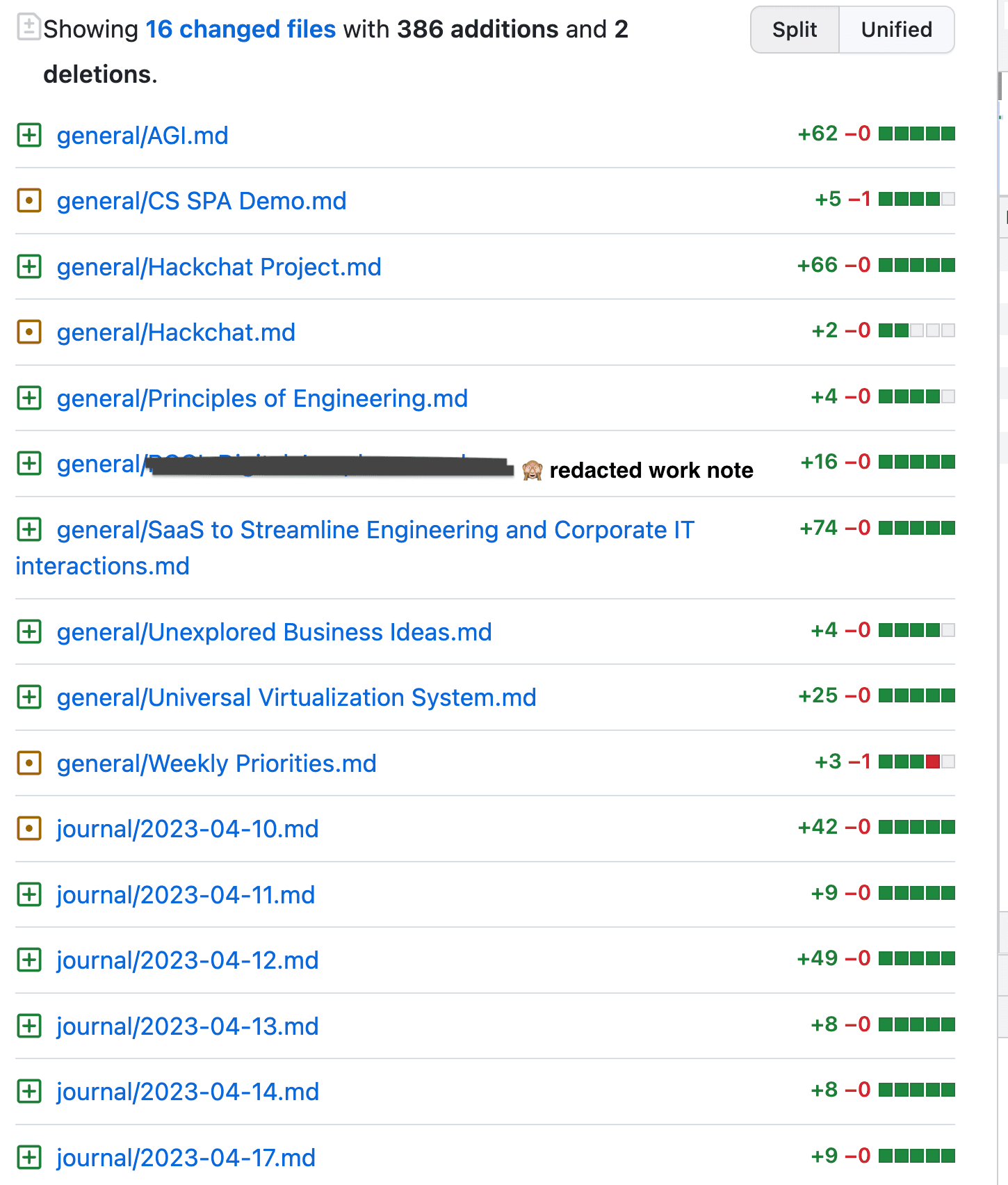1008x1185 pixels.
Task: Switch diff view to Split
Action: pyautogui.click(x=795, y=30)
